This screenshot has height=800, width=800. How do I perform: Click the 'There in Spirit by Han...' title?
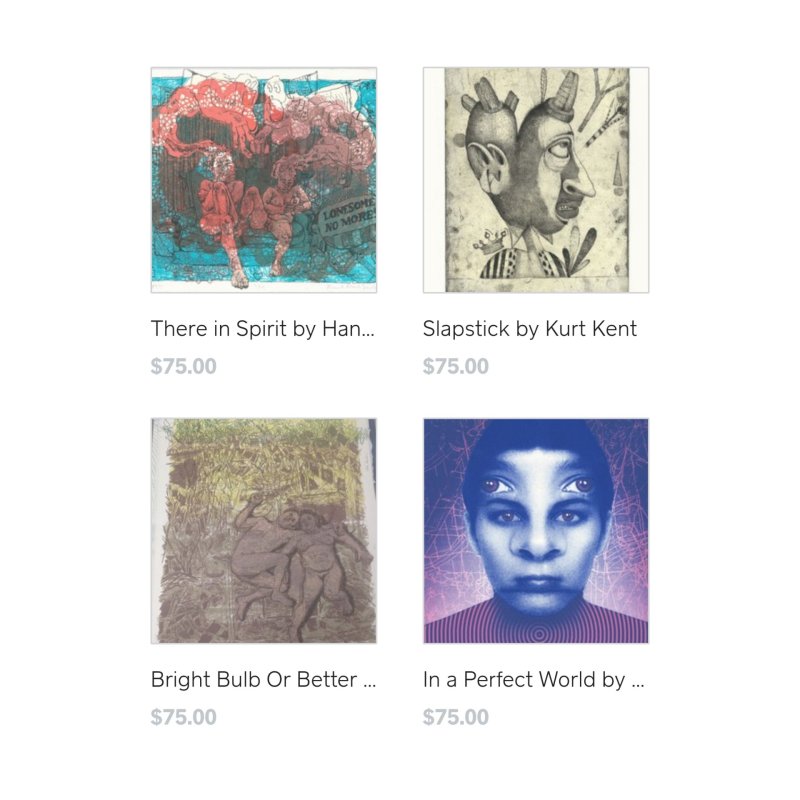click(263, 329)
